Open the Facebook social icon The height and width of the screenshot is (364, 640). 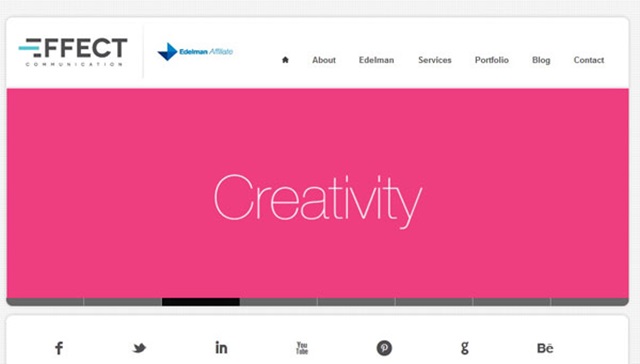[59, 348]
